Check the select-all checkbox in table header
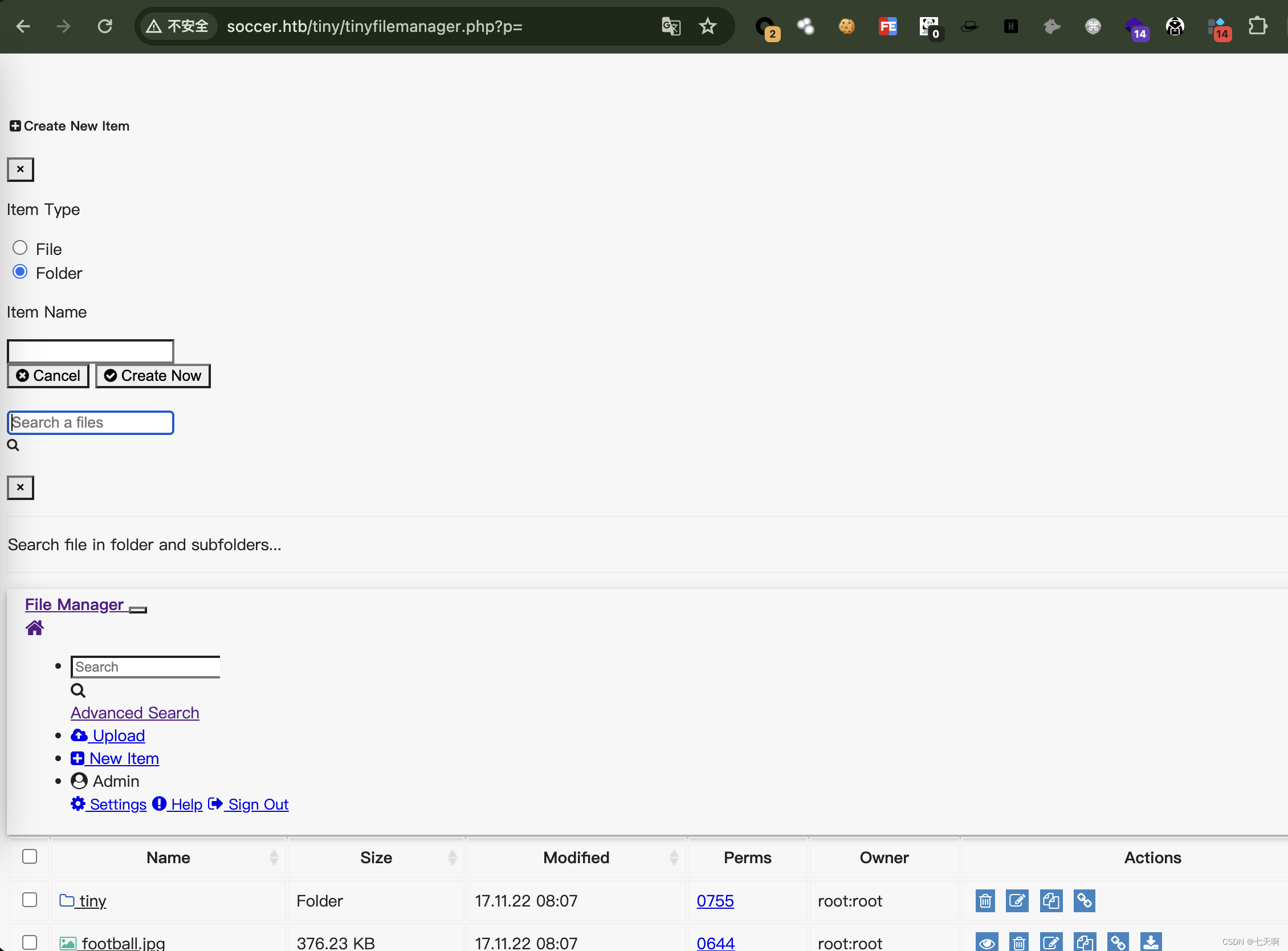Image resolution: width=1288 pixels, height=951 pixels. tap(30, 856)
